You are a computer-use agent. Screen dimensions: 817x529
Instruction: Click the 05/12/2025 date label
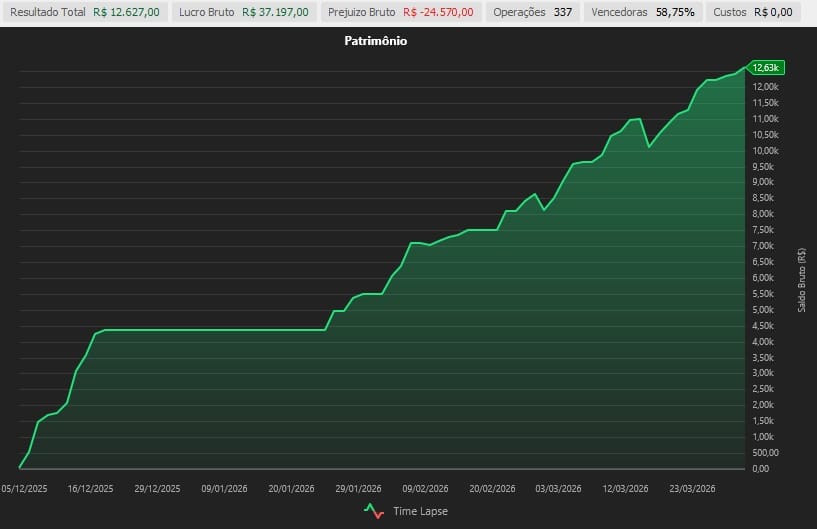(x=25, y=489)
